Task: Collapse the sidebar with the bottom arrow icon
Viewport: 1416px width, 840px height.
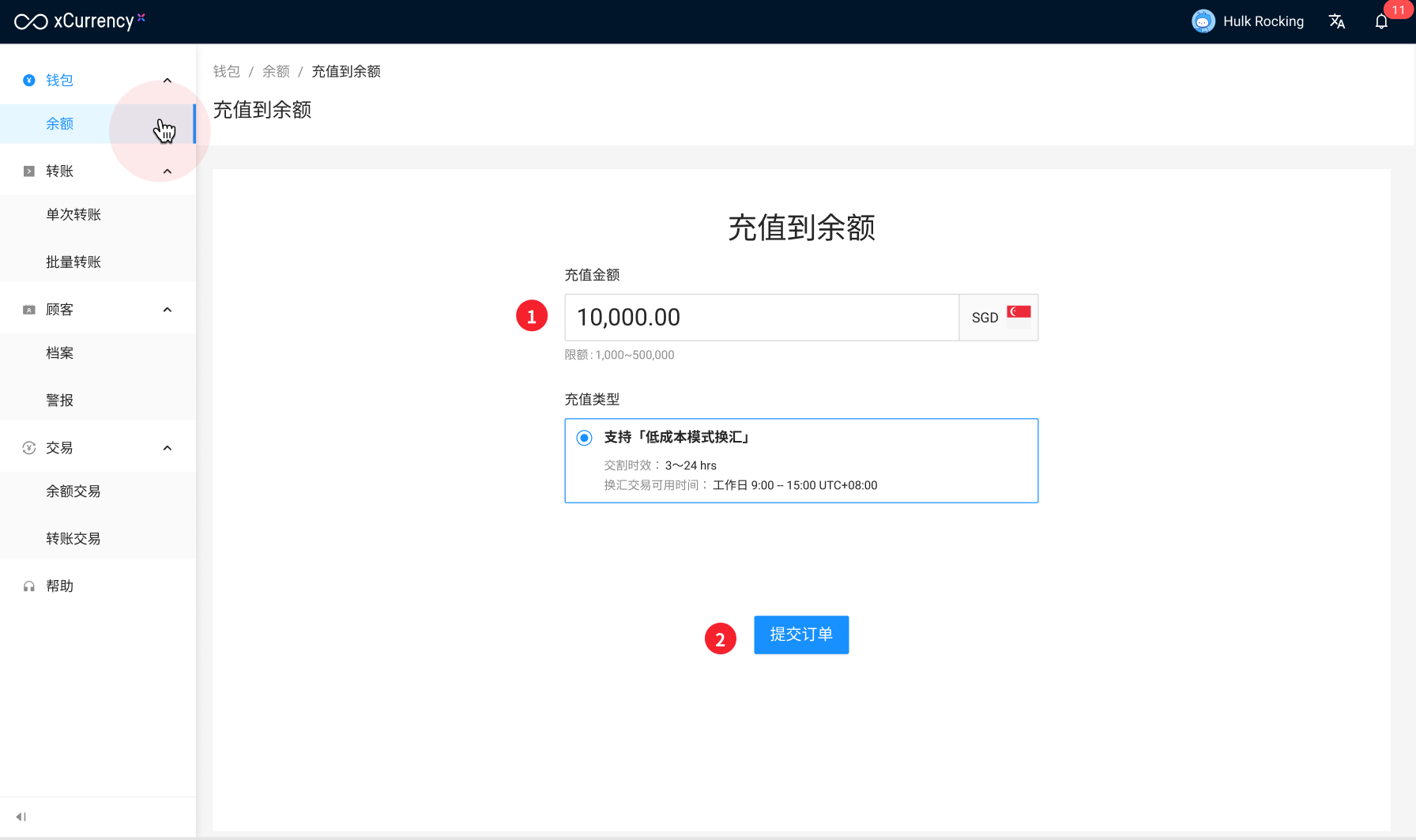Action: [21, 817]
